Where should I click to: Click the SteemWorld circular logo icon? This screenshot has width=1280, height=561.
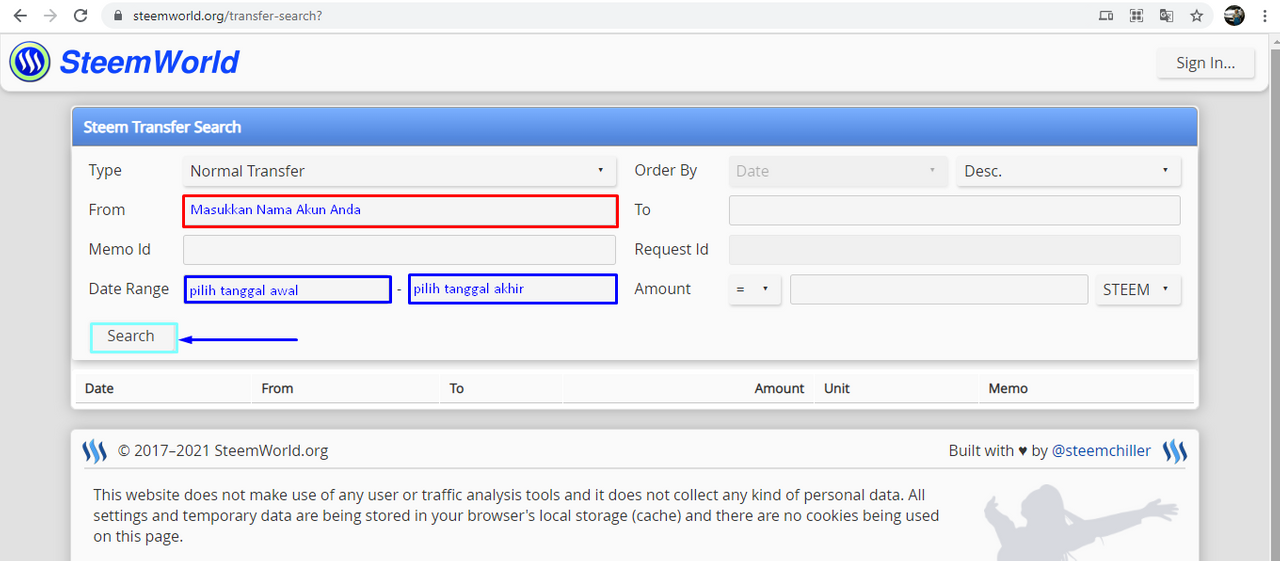tap(30, 62)
